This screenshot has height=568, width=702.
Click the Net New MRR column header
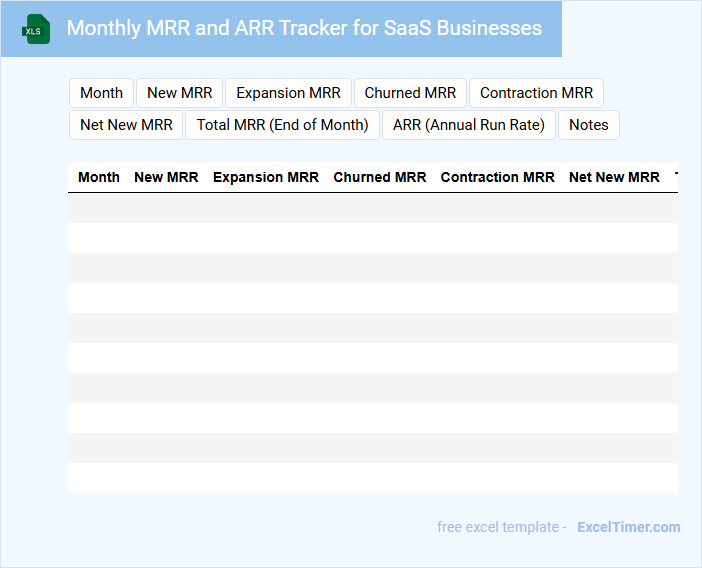614,177
